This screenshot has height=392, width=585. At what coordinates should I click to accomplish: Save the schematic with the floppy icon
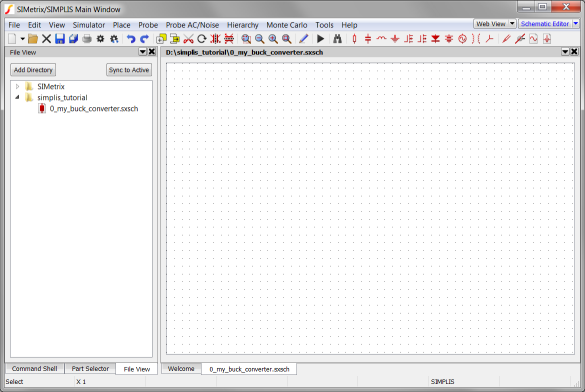[60, 39]
